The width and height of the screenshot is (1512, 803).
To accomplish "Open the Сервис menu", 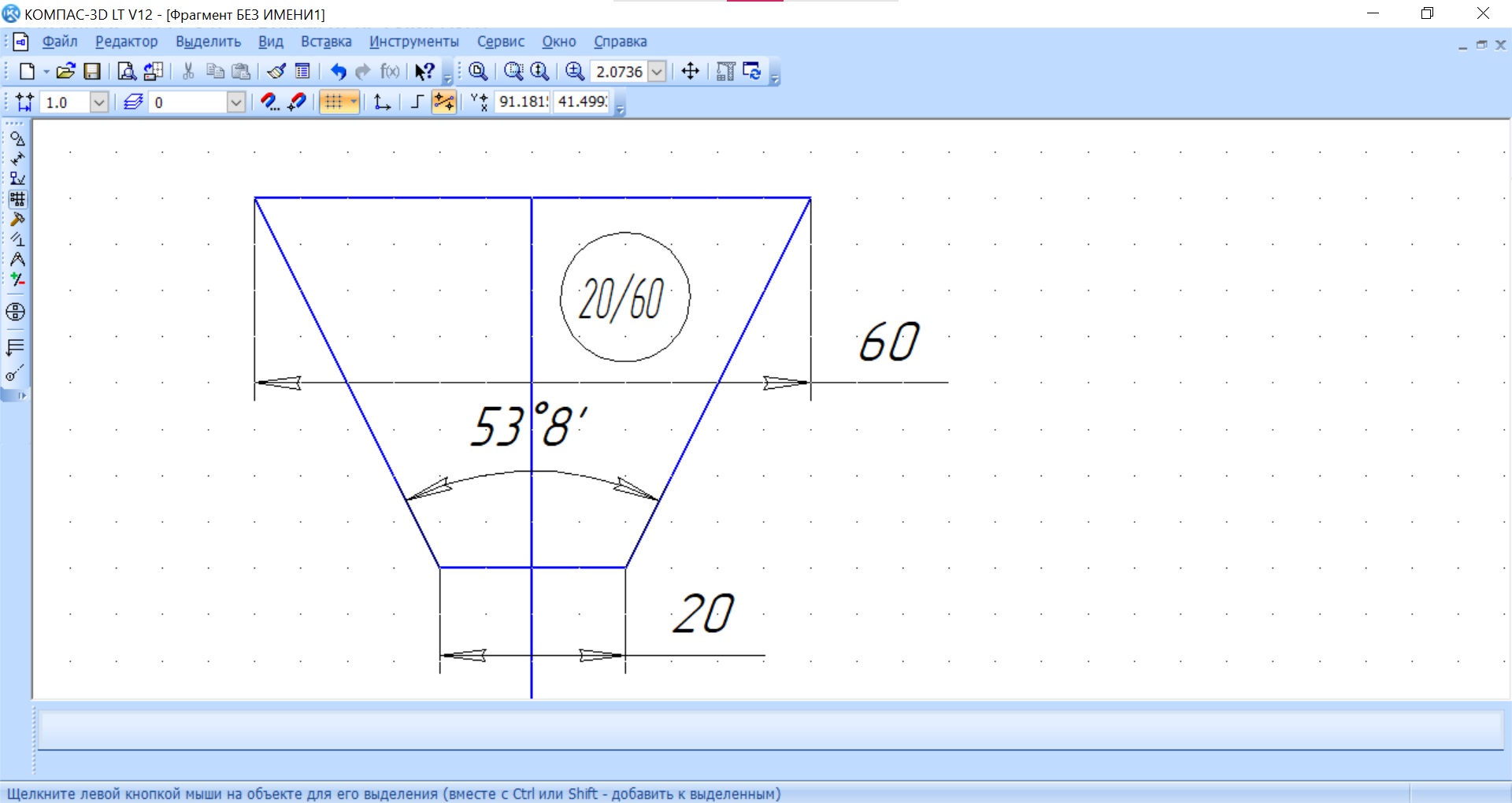I will click(501, 42).
